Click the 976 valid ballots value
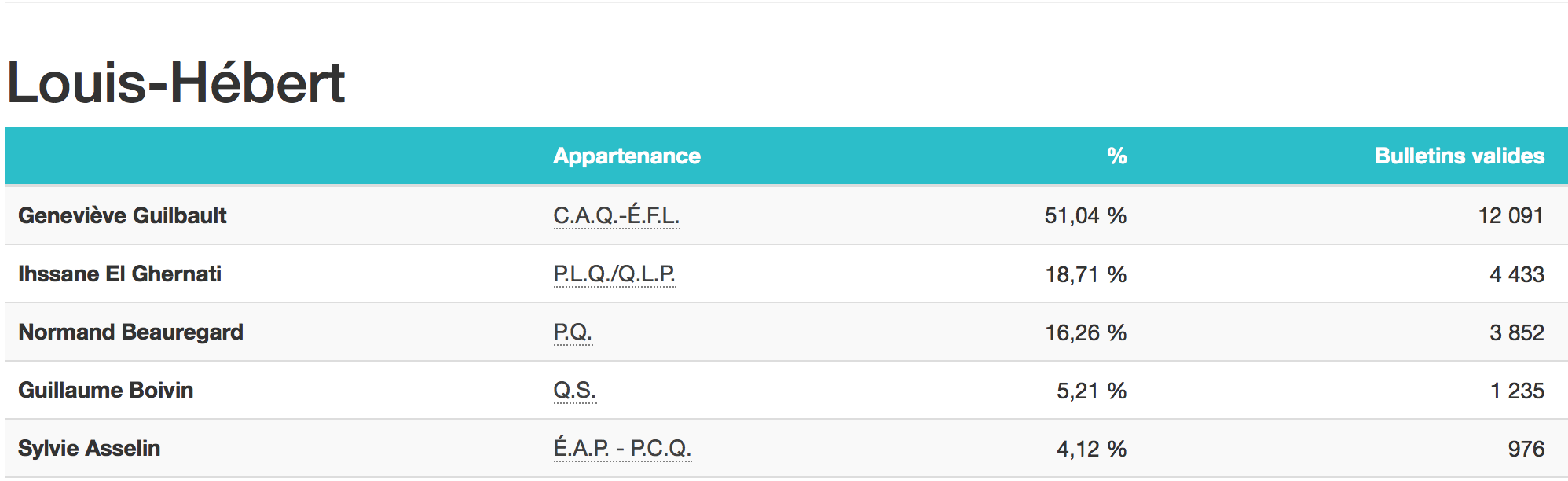1568x481 pixels. 1526,449
